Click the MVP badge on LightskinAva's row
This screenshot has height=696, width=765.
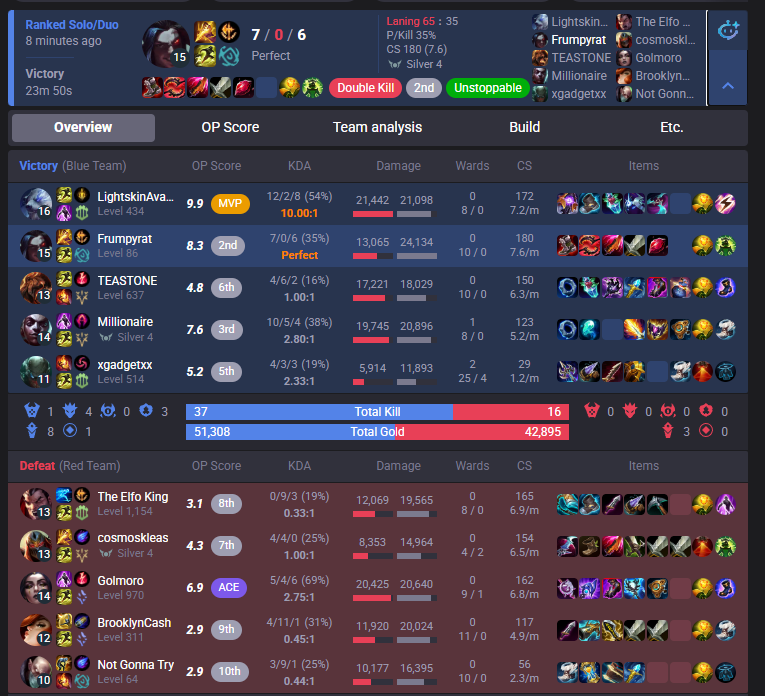click(230, 204)
